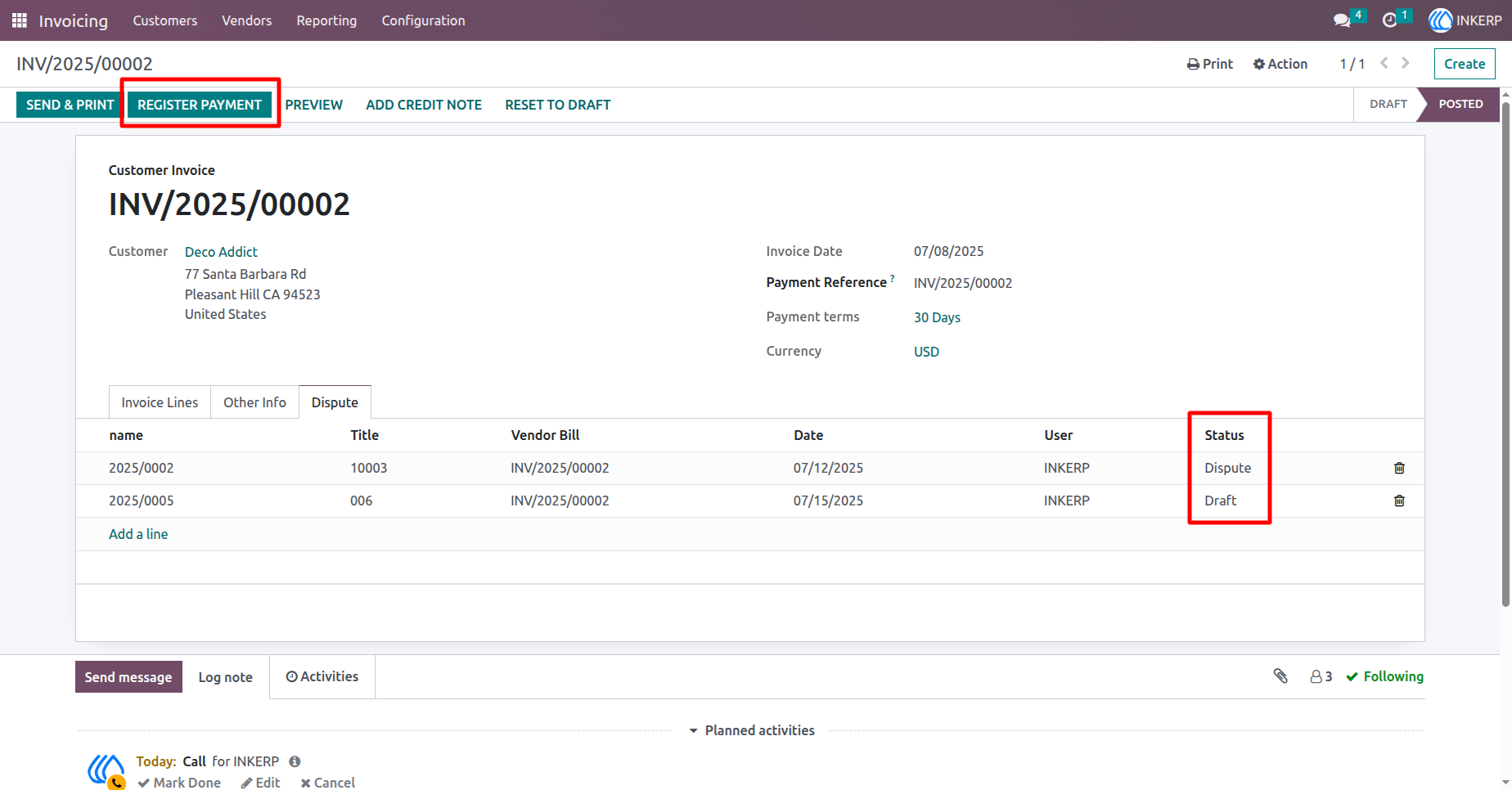
Task: Sort table by Status column header
Action: pos(1224,435)
